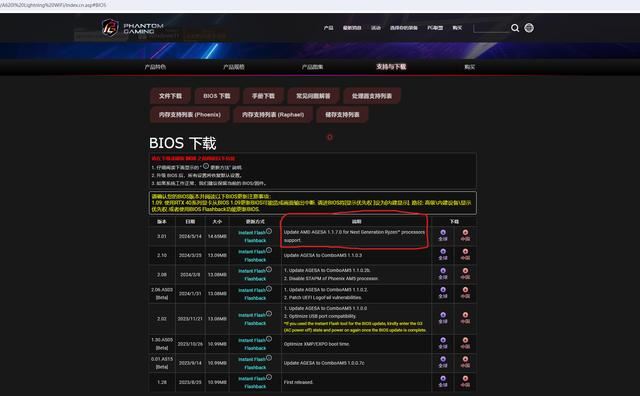
Task: Click info icon beside Instant Flash for 3.01
Action: click(x=269, y=231)
